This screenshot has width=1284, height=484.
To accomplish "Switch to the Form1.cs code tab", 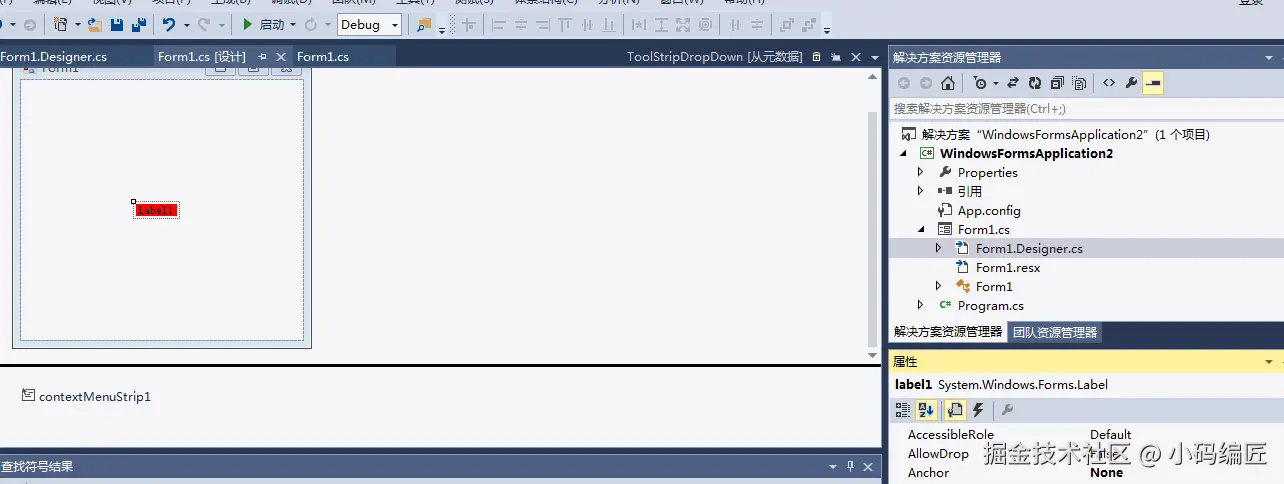I will [323, 57].
